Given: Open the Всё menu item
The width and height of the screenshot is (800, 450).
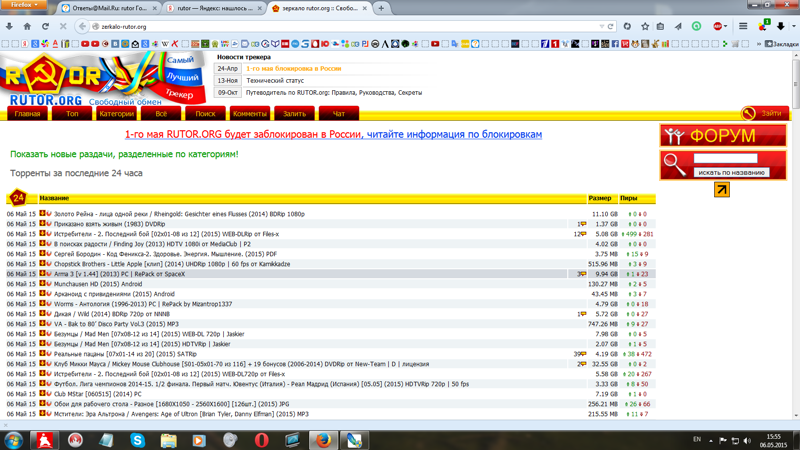Looking at the screenshot, I should tap(161, 113).
